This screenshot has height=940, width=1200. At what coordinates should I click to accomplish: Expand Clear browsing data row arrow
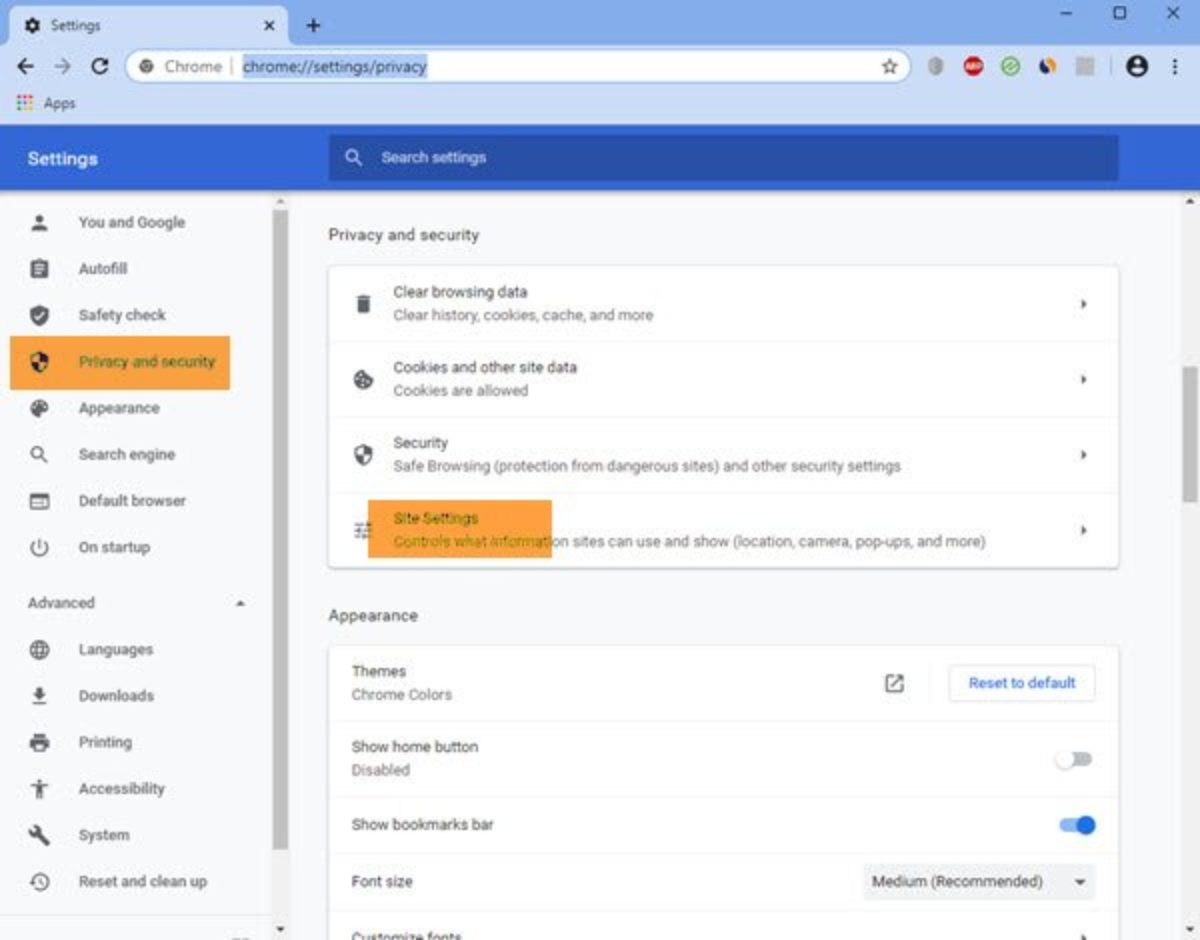1083,303
